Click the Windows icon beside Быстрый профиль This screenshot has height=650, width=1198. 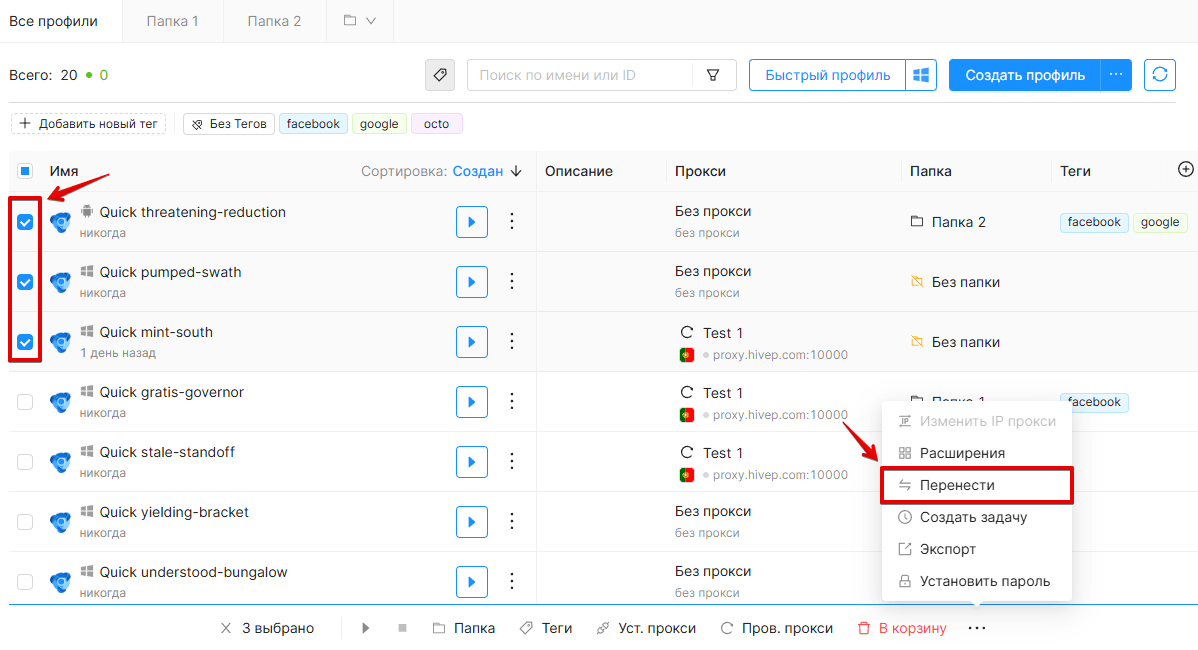(921, 75)
